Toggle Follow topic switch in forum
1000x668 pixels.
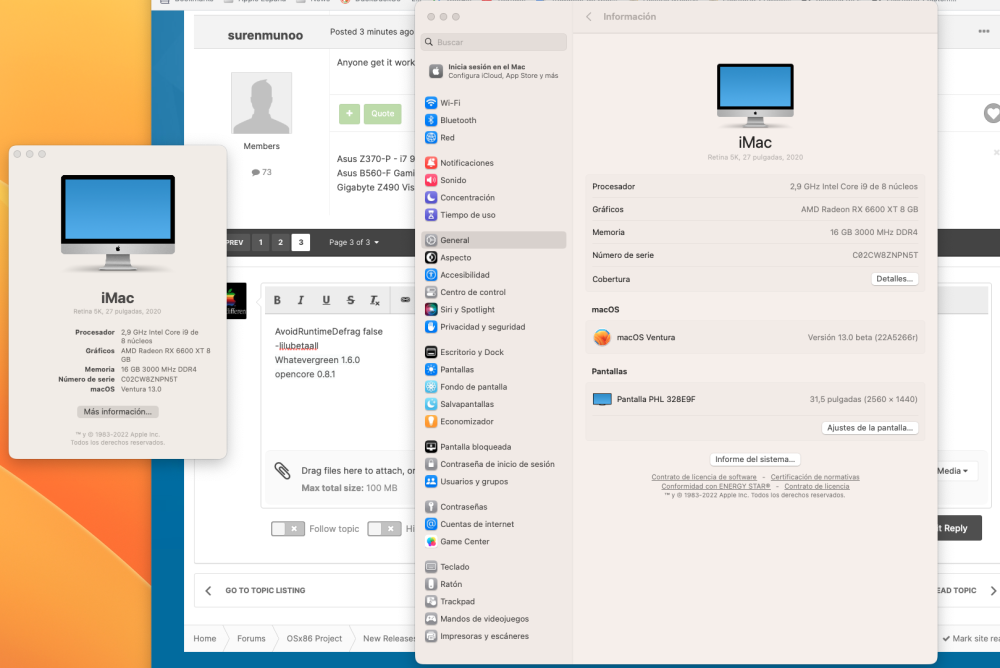(288, 528)
